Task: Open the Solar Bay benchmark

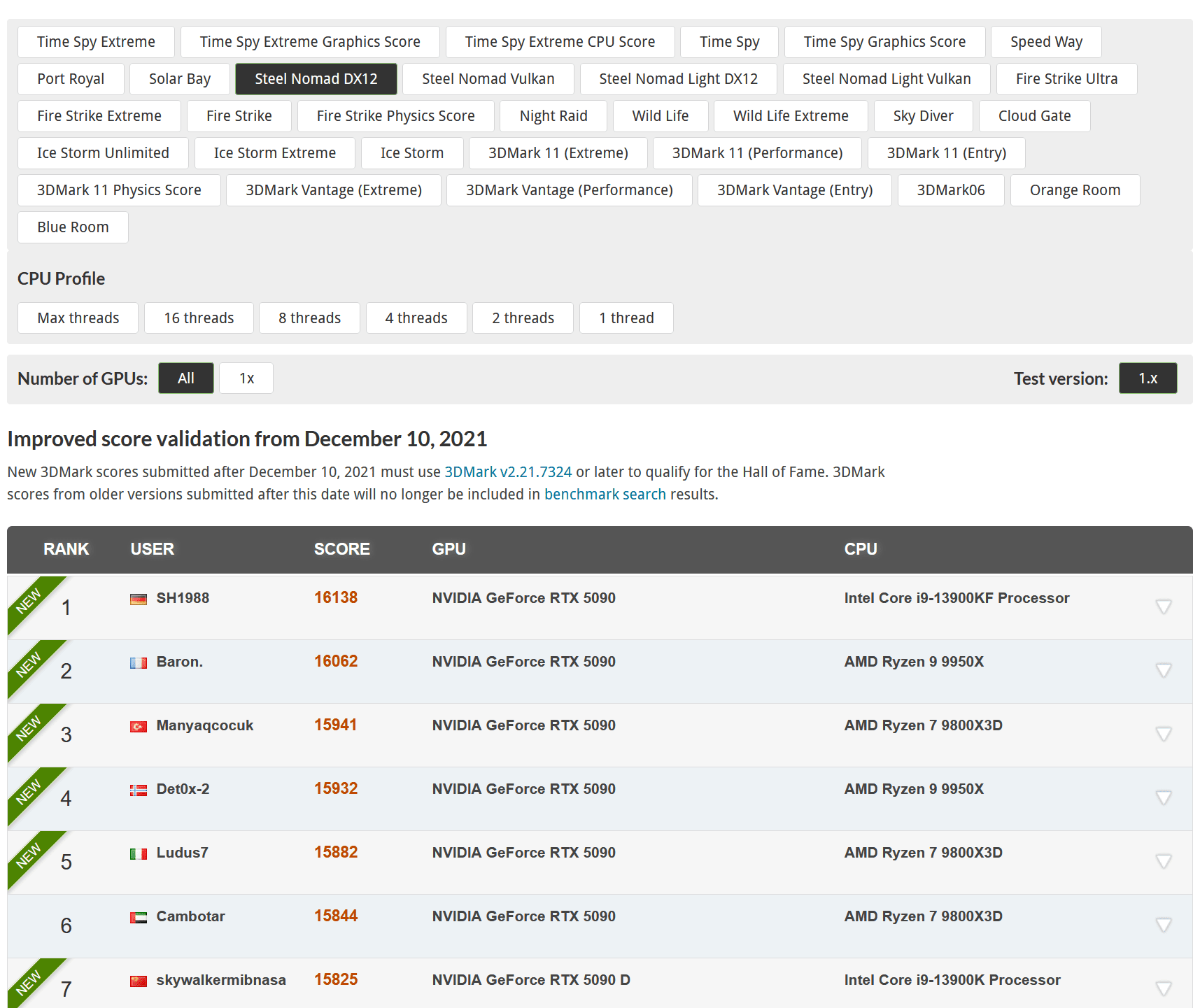Action: pos(180,79)
